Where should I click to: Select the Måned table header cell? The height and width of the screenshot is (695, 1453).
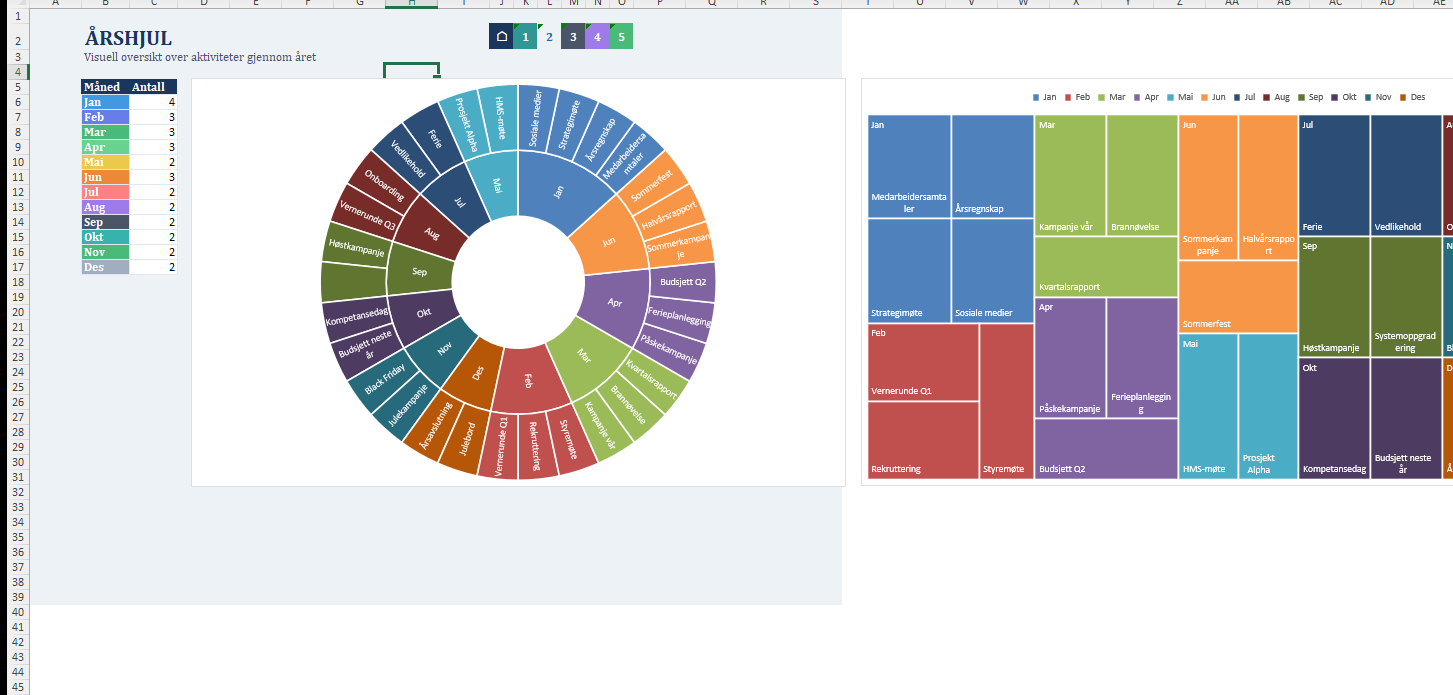coord(103,87)
